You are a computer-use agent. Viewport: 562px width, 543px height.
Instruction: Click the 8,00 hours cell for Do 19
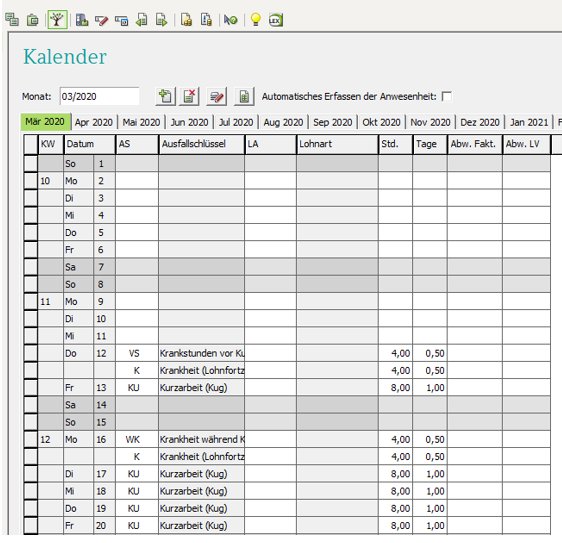click(x=395, y=508)
